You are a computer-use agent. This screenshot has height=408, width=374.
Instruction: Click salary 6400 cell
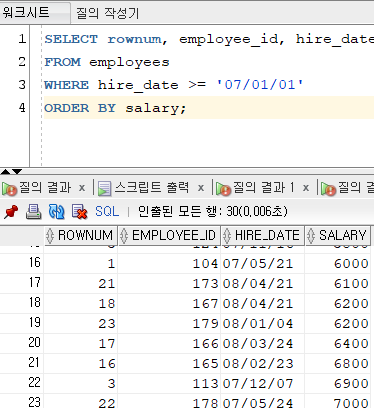338,344
